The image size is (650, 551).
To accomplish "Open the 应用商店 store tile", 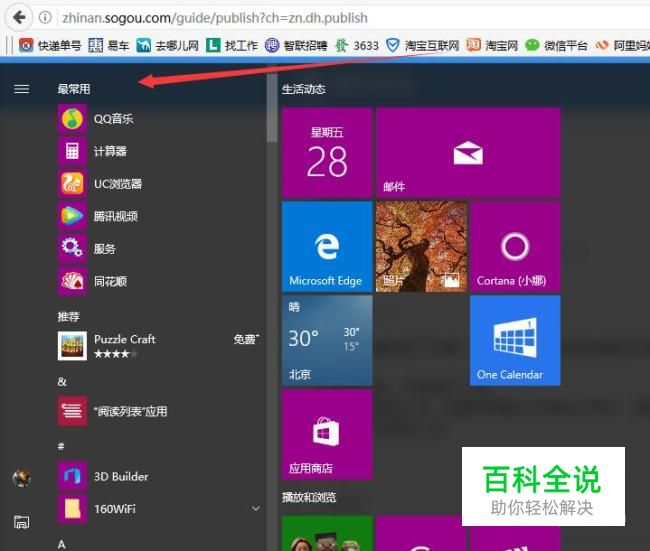I will pyautogui.click(x=327, y=435).
